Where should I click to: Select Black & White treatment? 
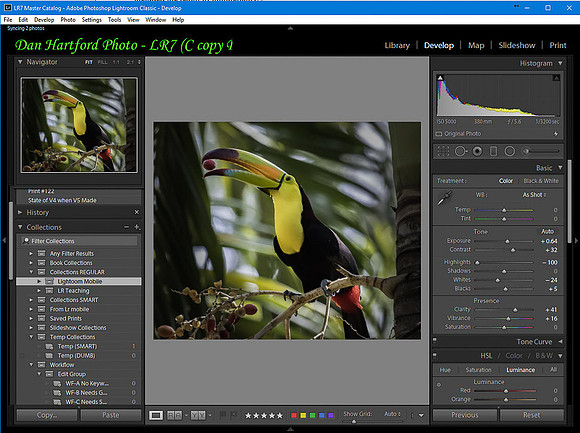pyautogui.click(x=541, y=181)
